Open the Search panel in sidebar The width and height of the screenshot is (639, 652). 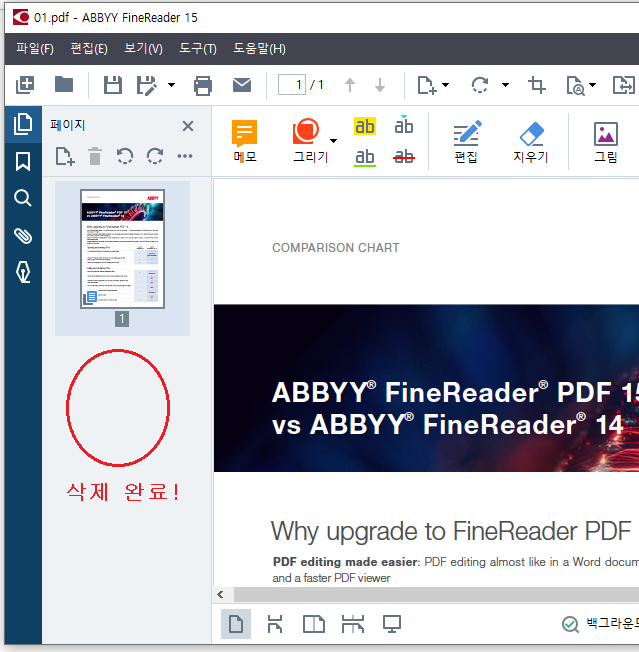point(23,198)
